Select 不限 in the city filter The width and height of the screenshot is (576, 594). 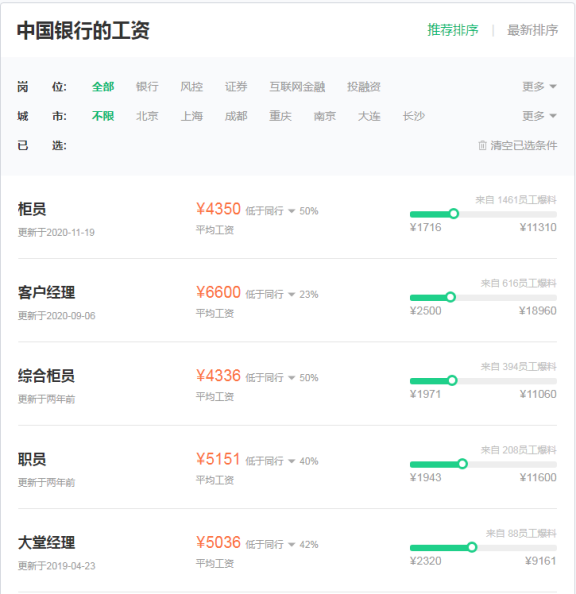click(103, 116)
